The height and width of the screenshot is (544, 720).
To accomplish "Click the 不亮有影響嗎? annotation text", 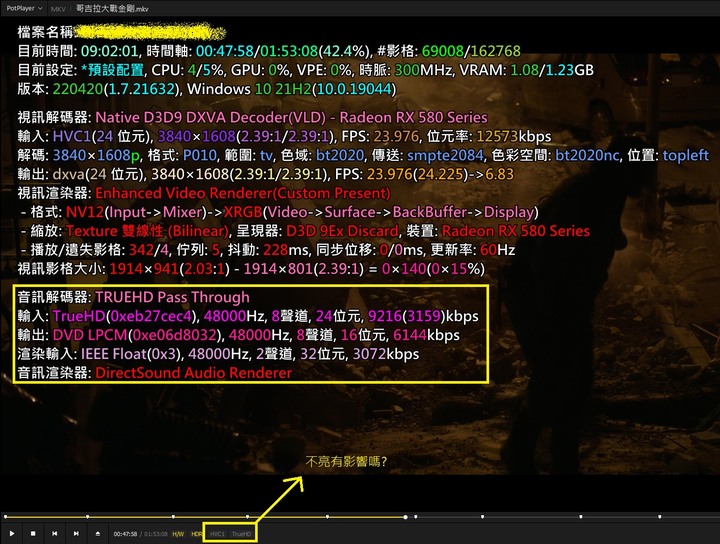I will 346,461.
